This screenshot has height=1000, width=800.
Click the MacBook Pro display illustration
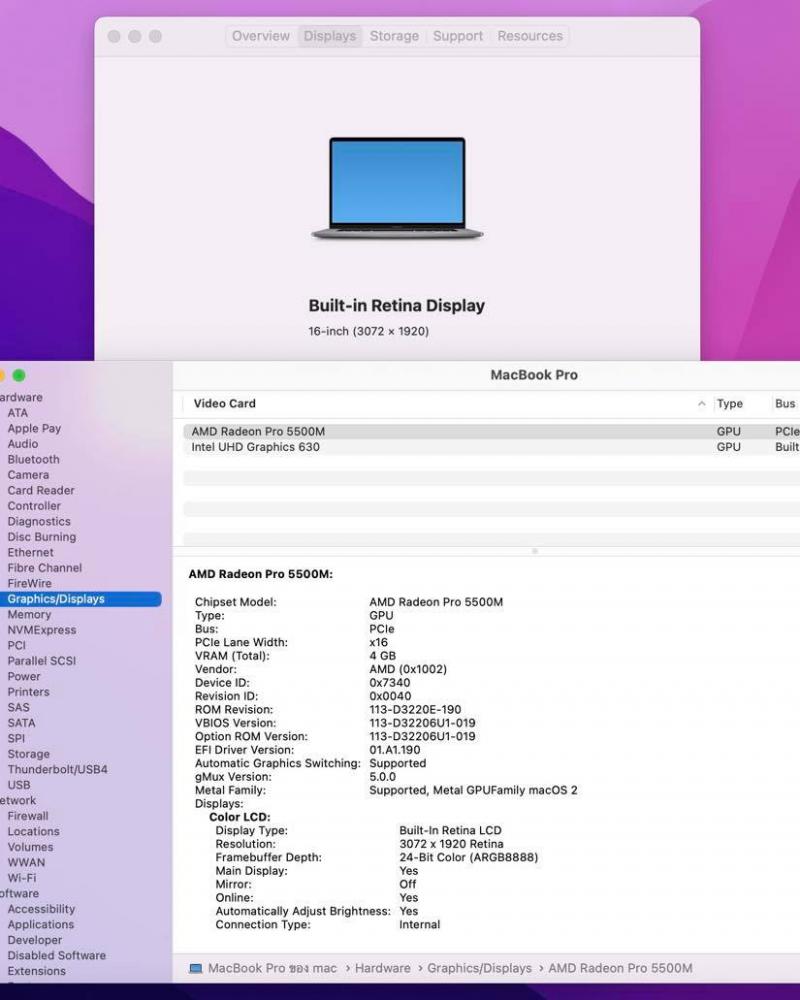click(397, 188)
